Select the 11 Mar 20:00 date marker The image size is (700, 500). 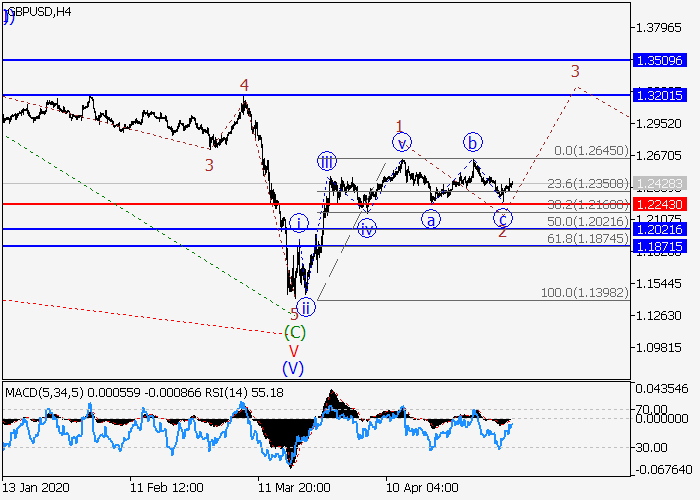click(x=294, y=488)
